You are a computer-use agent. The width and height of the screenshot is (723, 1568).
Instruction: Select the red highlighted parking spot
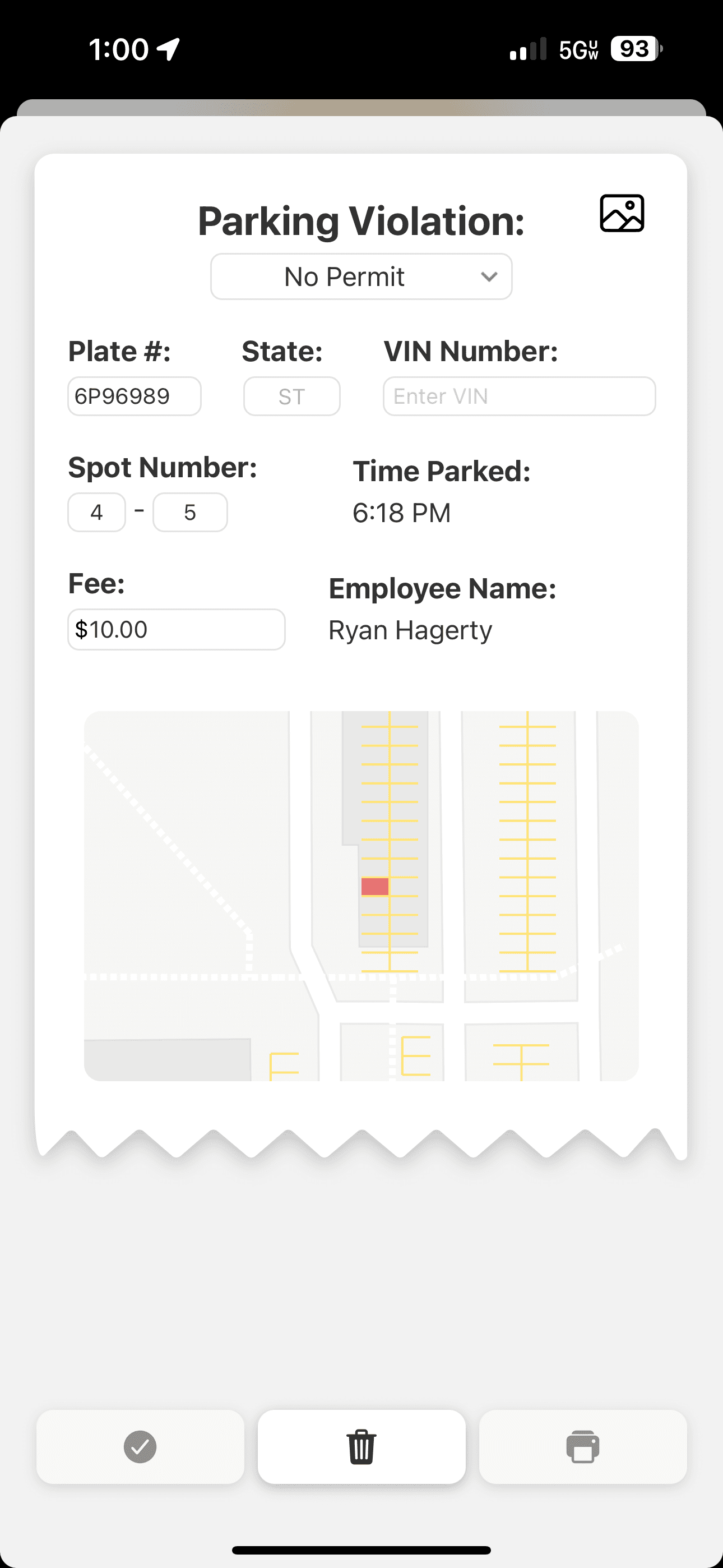coord(374,886)
